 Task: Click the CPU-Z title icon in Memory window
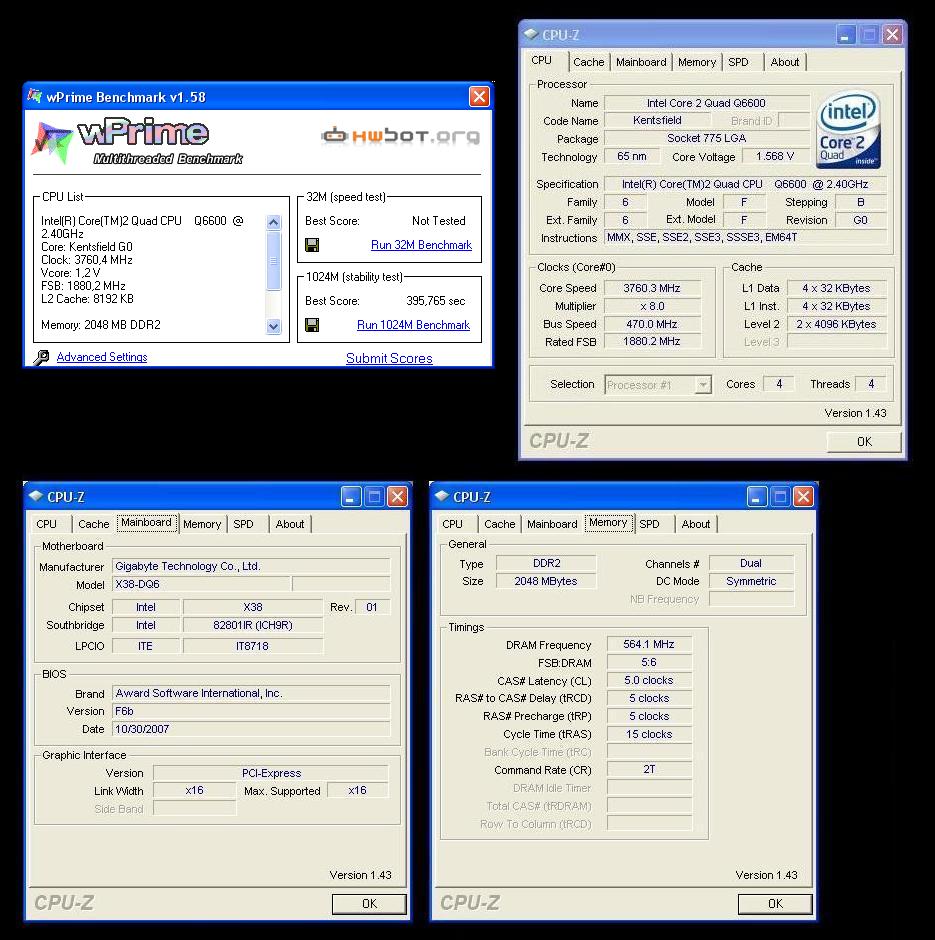pos(442,496)
